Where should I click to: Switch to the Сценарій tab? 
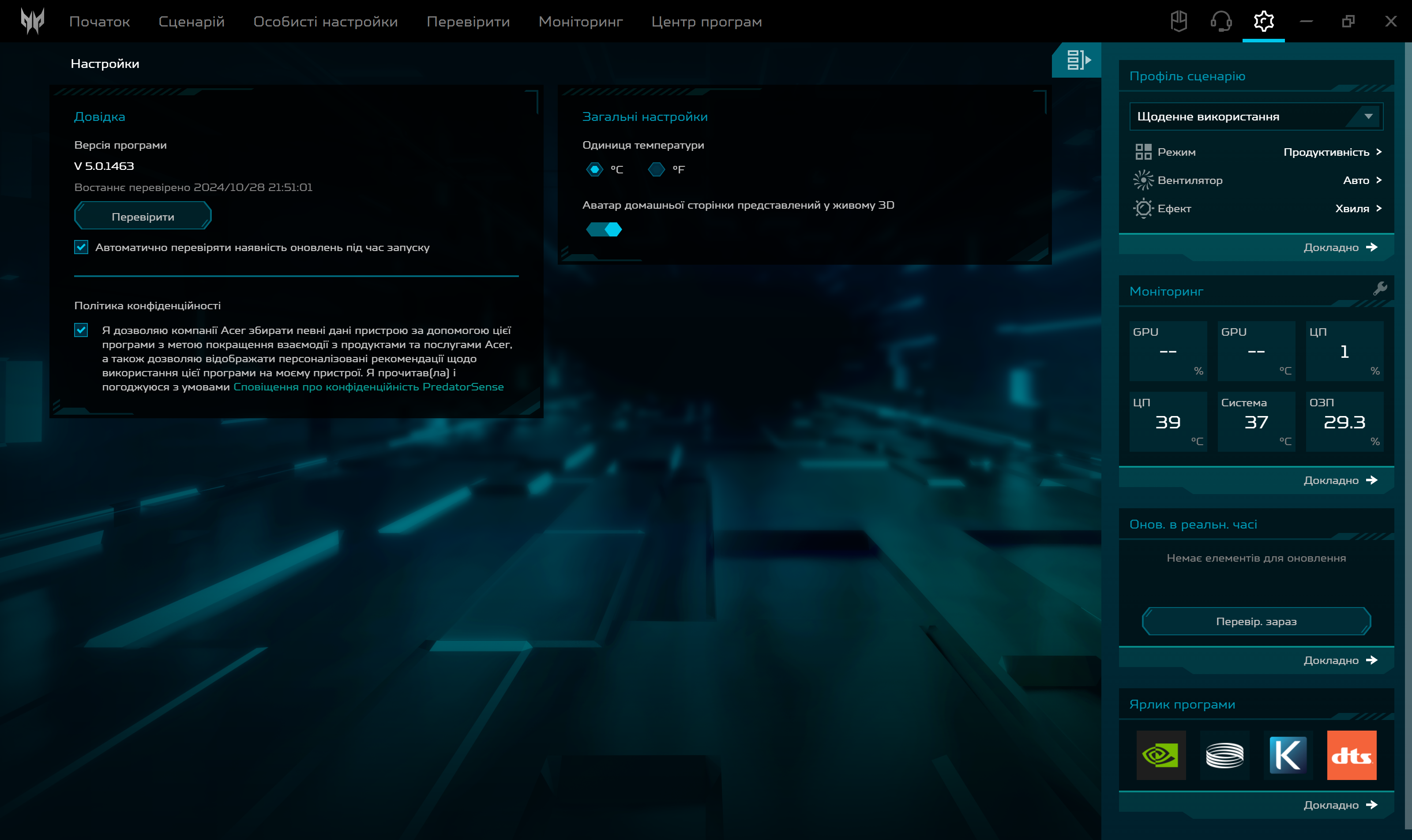pyautogui.click(x=192, y=22)
